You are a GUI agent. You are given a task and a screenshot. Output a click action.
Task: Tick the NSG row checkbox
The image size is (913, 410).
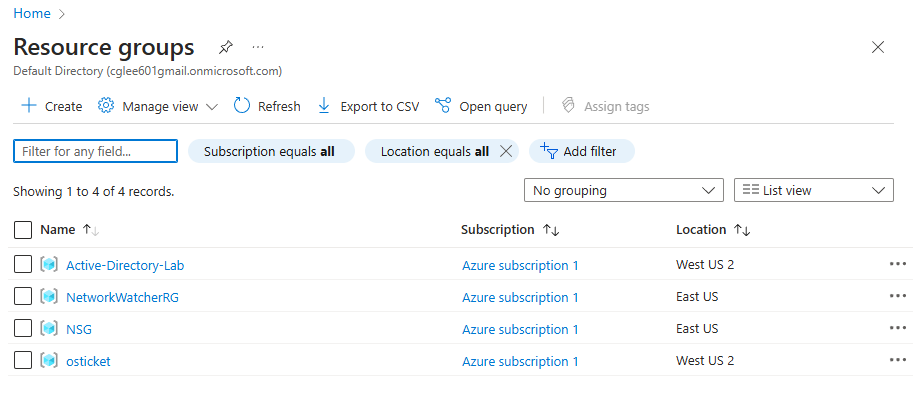(x=23, y=329)
